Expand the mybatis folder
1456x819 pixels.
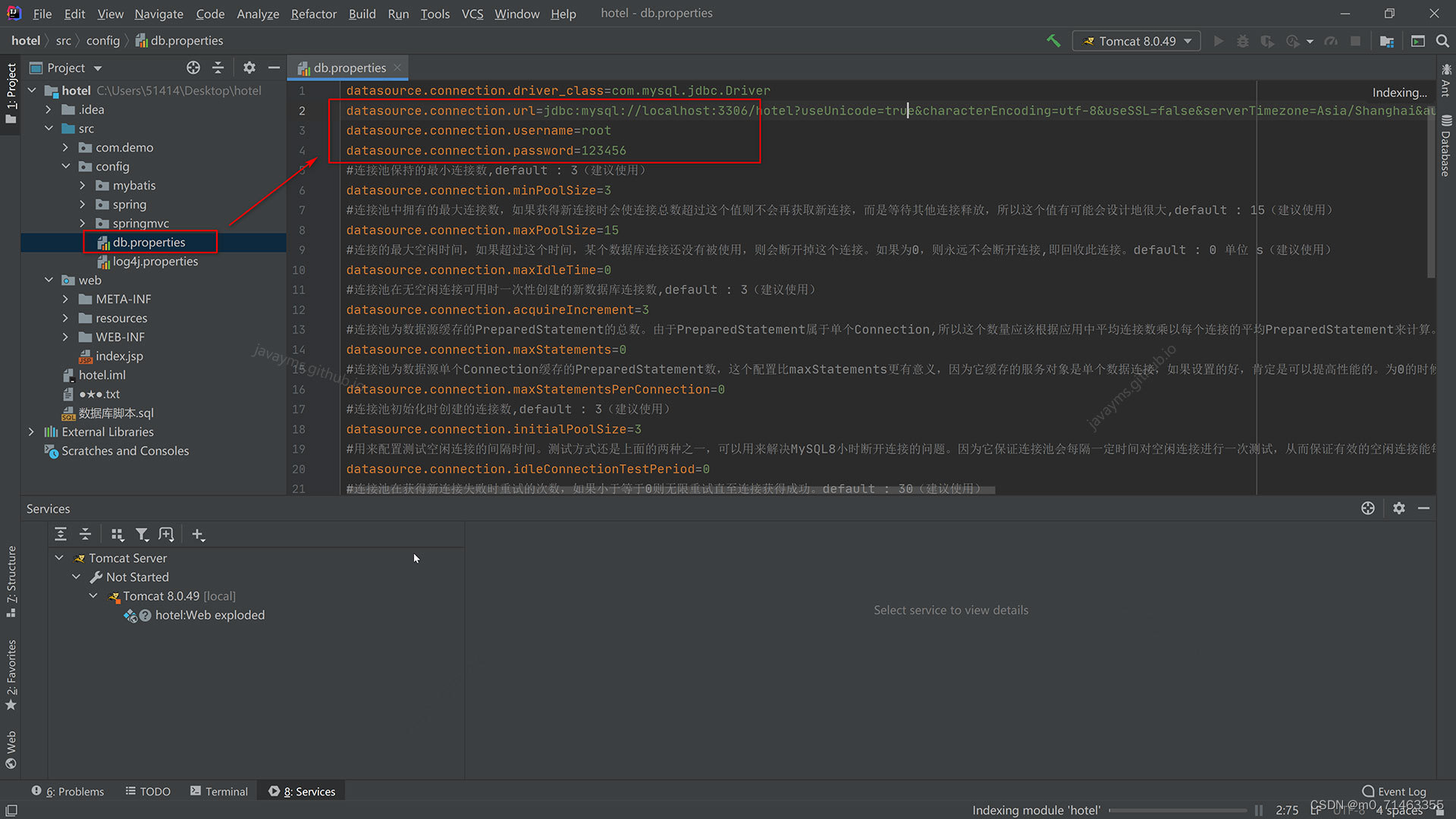[x=83, y=185]
